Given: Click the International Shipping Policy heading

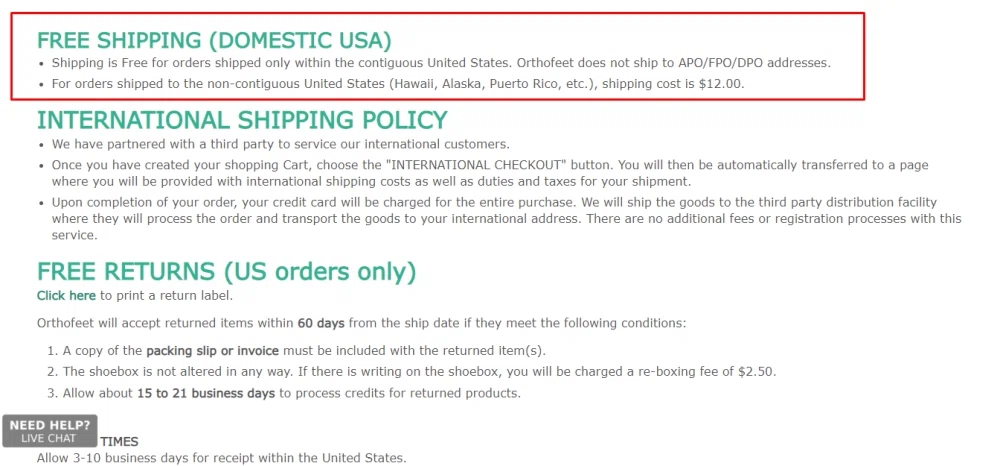Looking at the screenshot, I should point(242,121).
